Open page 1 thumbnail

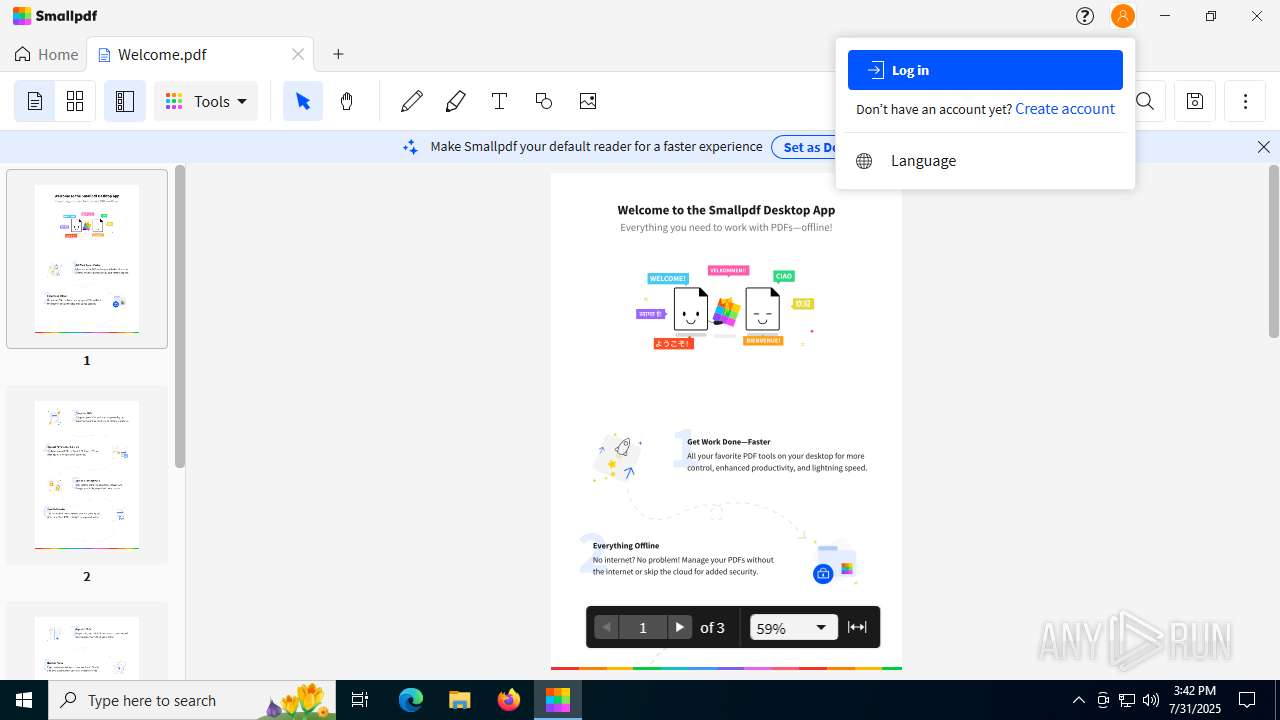pyautogui.click(x=87, y=259)
